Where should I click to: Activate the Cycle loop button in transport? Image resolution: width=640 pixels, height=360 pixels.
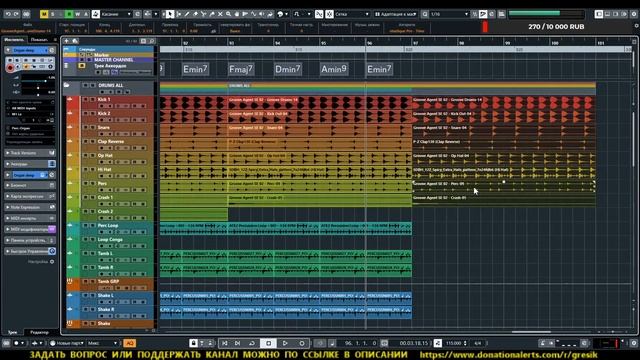[252, 343]
